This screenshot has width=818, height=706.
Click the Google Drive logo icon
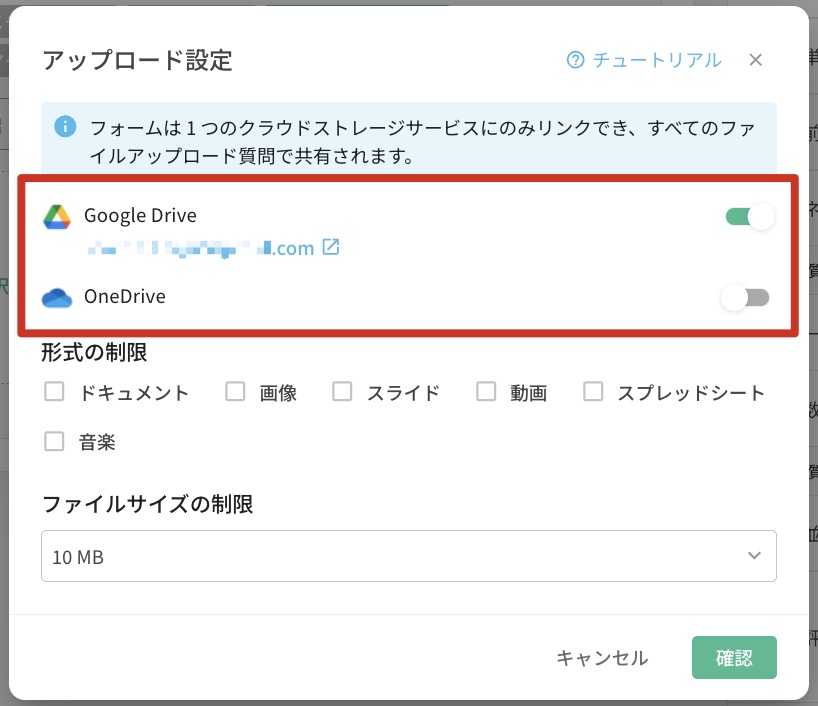pyautogui.click(x=57, y=217)
